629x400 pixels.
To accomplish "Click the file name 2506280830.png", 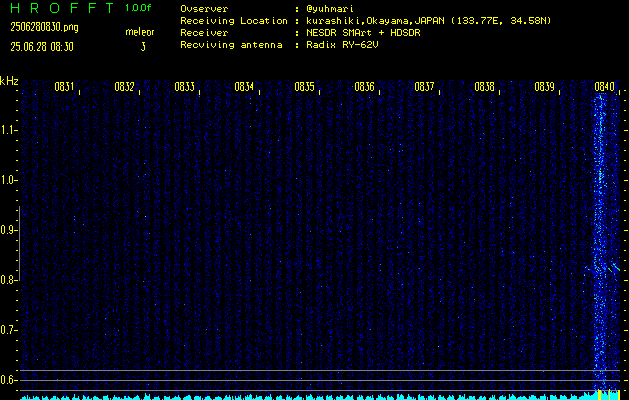I will point(44,27).
